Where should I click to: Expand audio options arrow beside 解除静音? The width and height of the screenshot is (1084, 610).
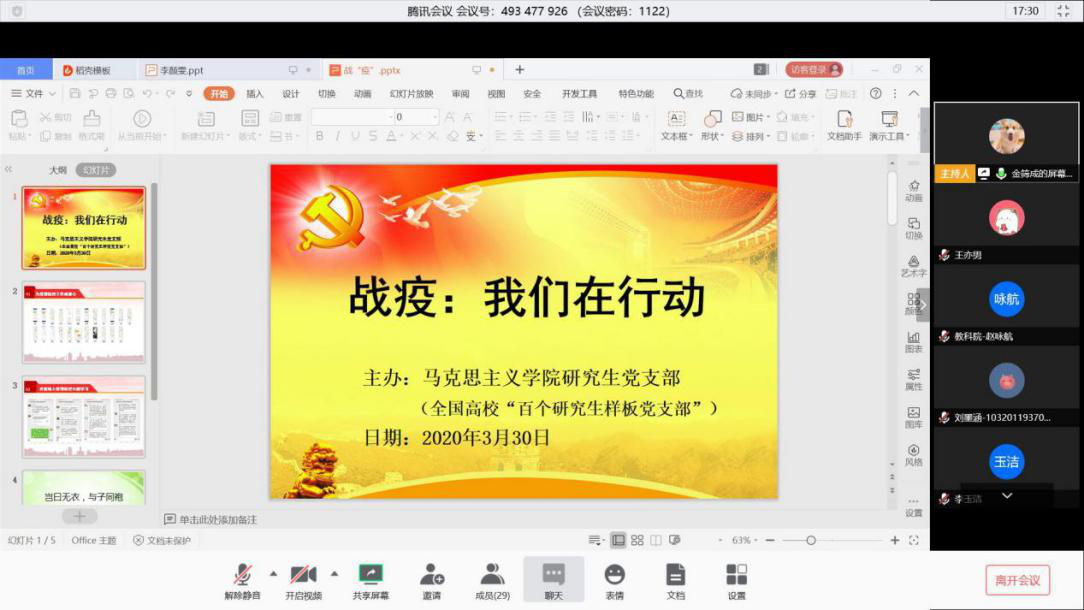[274, 573]
